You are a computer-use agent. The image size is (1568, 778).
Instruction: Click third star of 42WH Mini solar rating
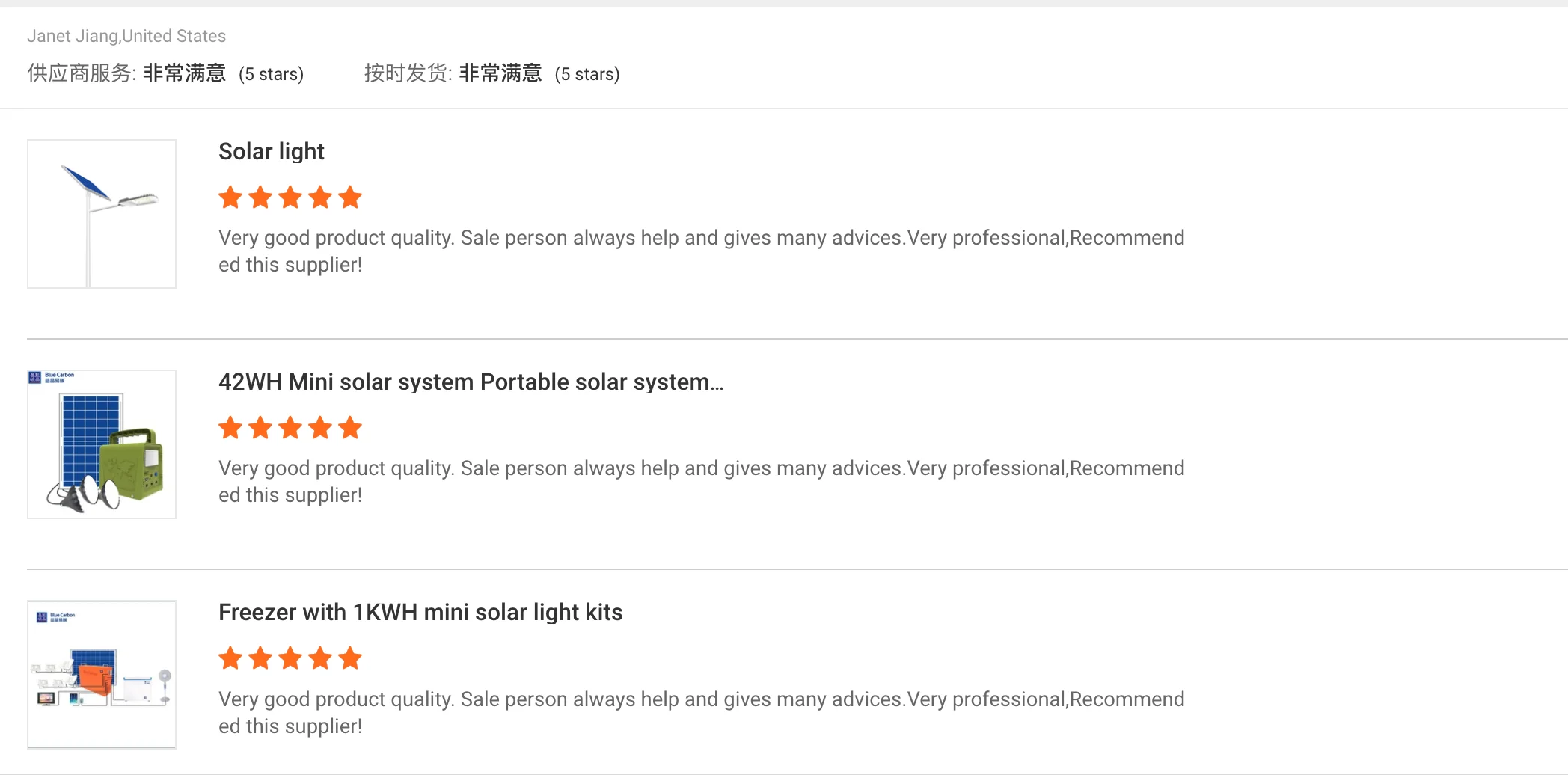[290, 428]
